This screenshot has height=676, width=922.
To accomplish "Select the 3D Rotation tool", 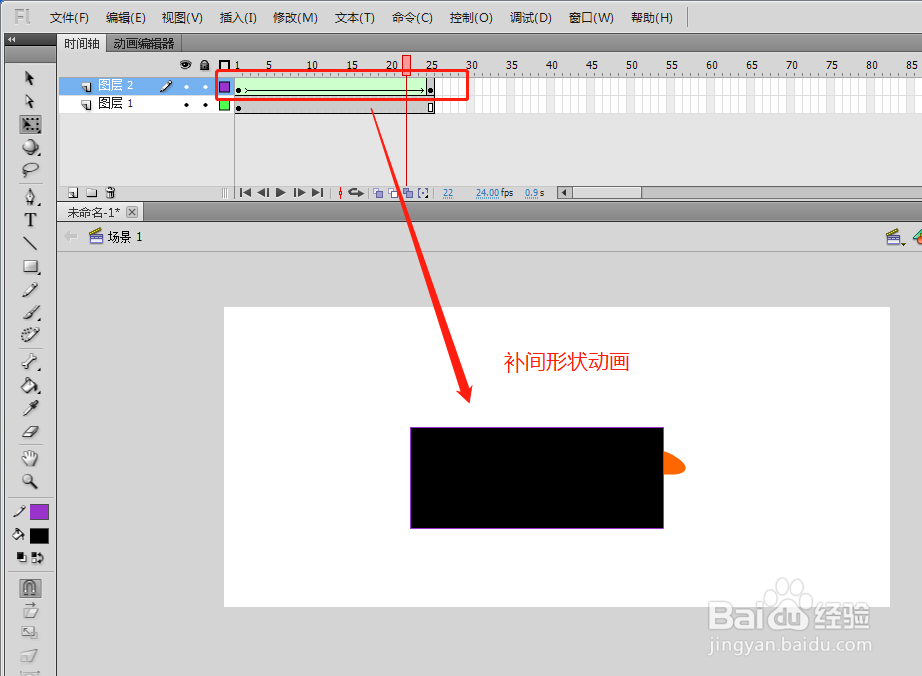I will (31, 147).
